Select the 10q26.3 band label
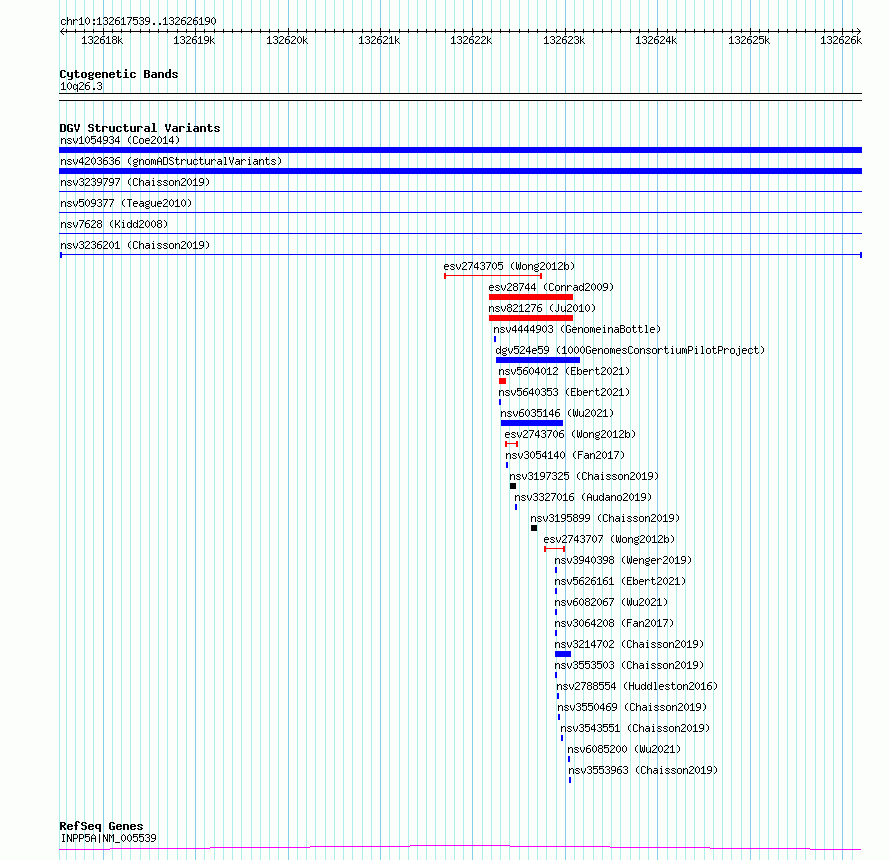 81,86
